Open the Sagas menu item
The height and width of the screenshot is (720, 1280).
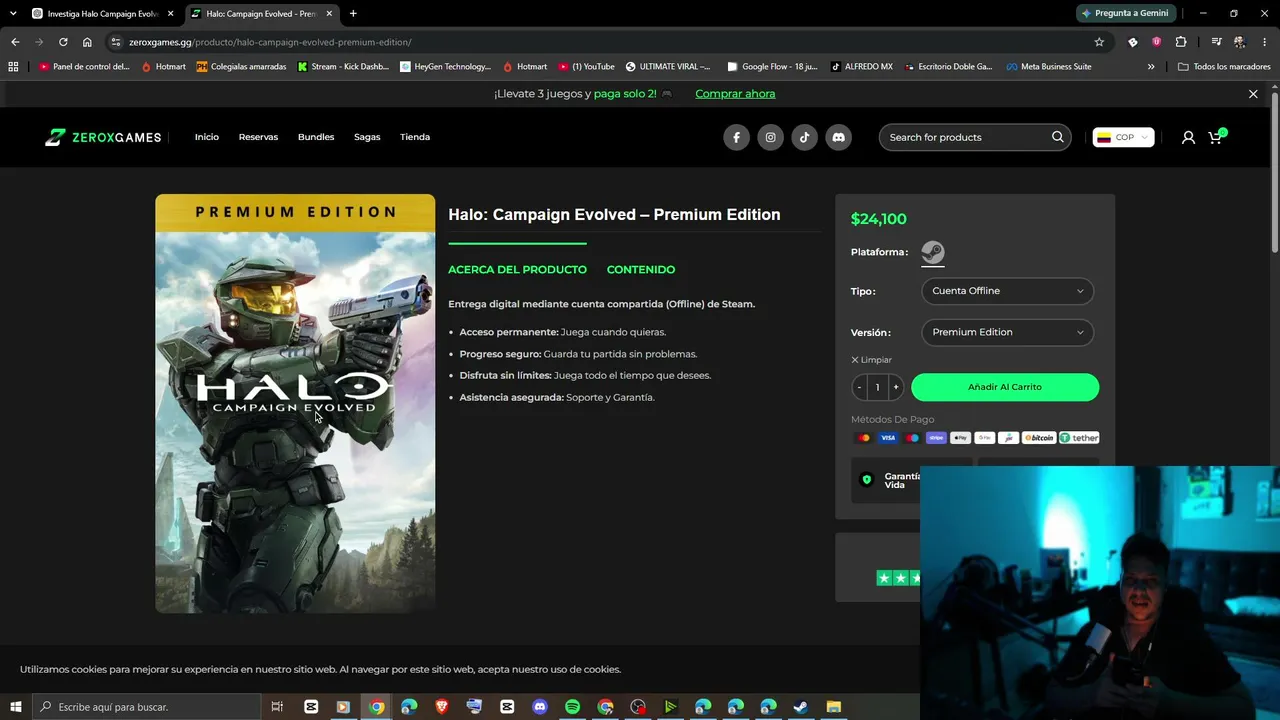pos(367,137)
